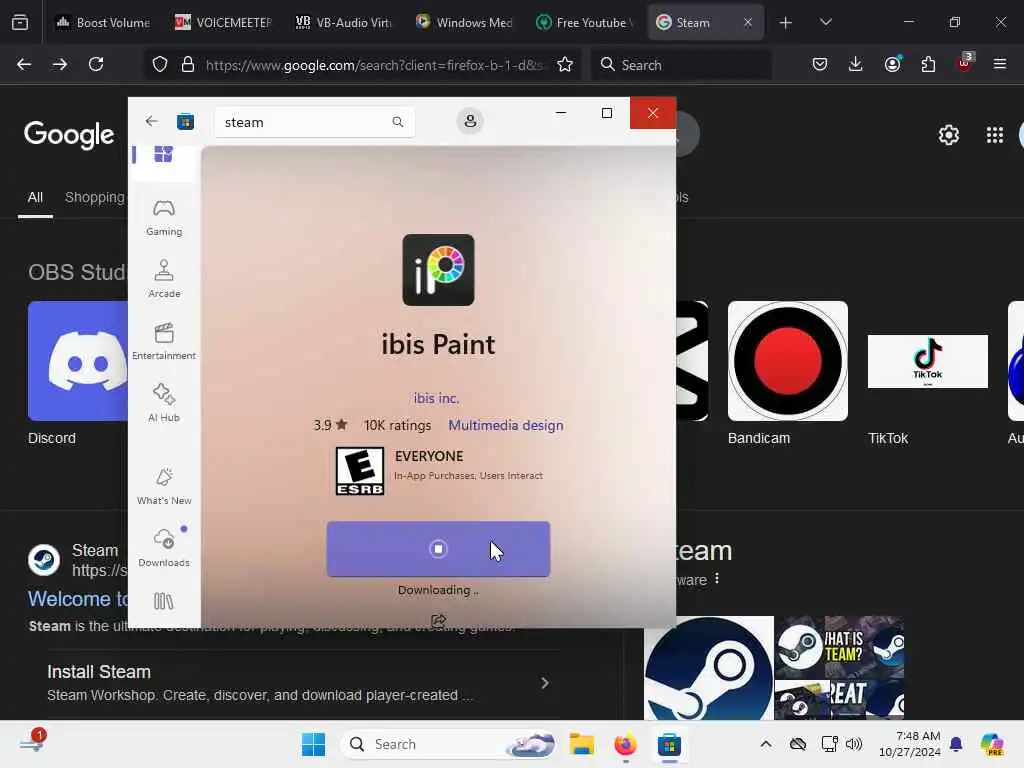
Task: Click the ESRB Everyone rating badge
Action: point(360,471)
